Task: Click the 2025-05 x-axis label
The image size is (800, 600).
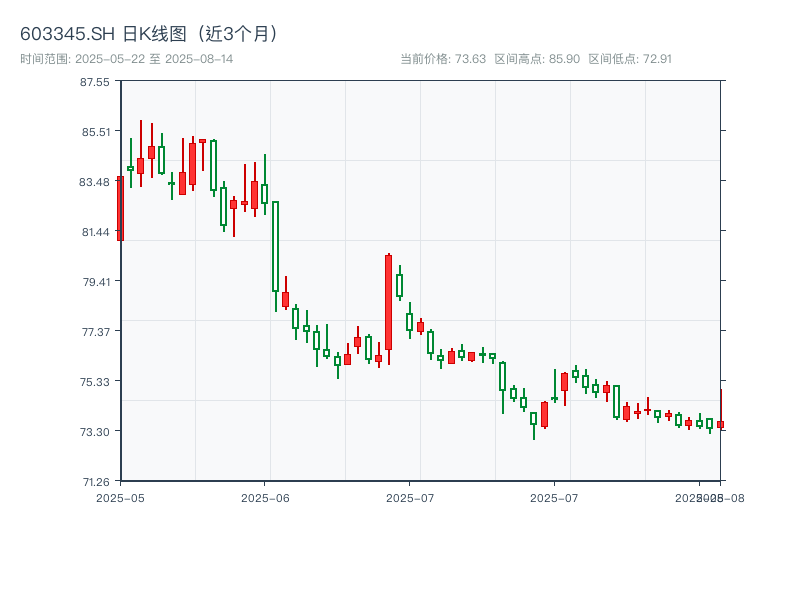Action: pos(120,498)
